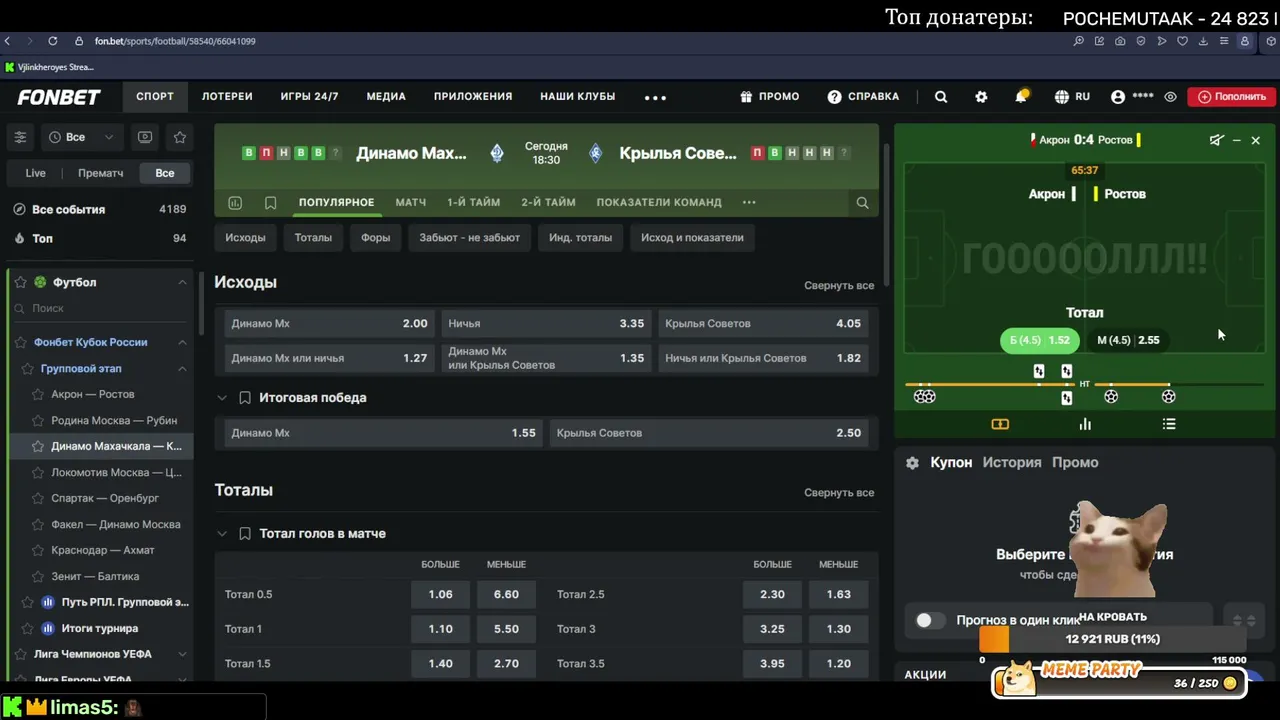Click the sidebar Поиск search field
Viewport: 1280px width, 720px height.
tap(100, 309)
